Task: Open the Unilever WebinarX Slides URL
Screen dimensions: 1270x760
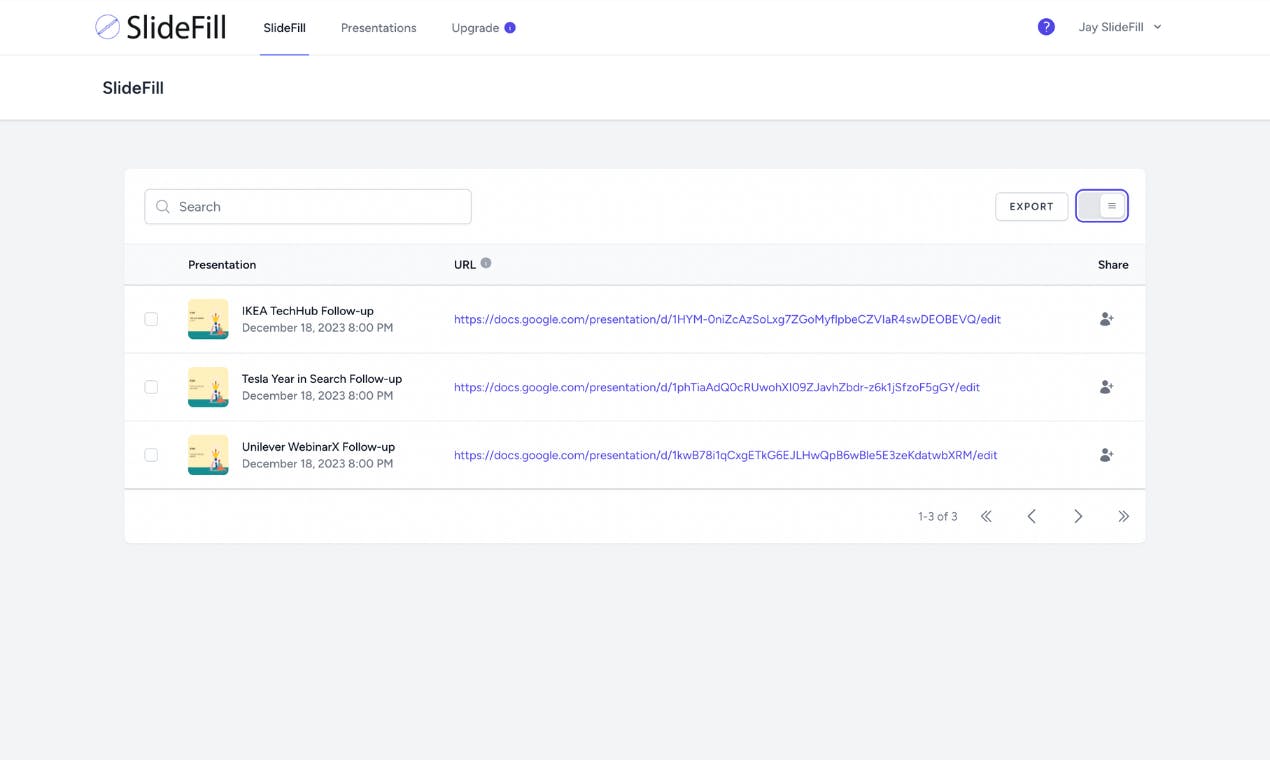Action: point(725,455)
